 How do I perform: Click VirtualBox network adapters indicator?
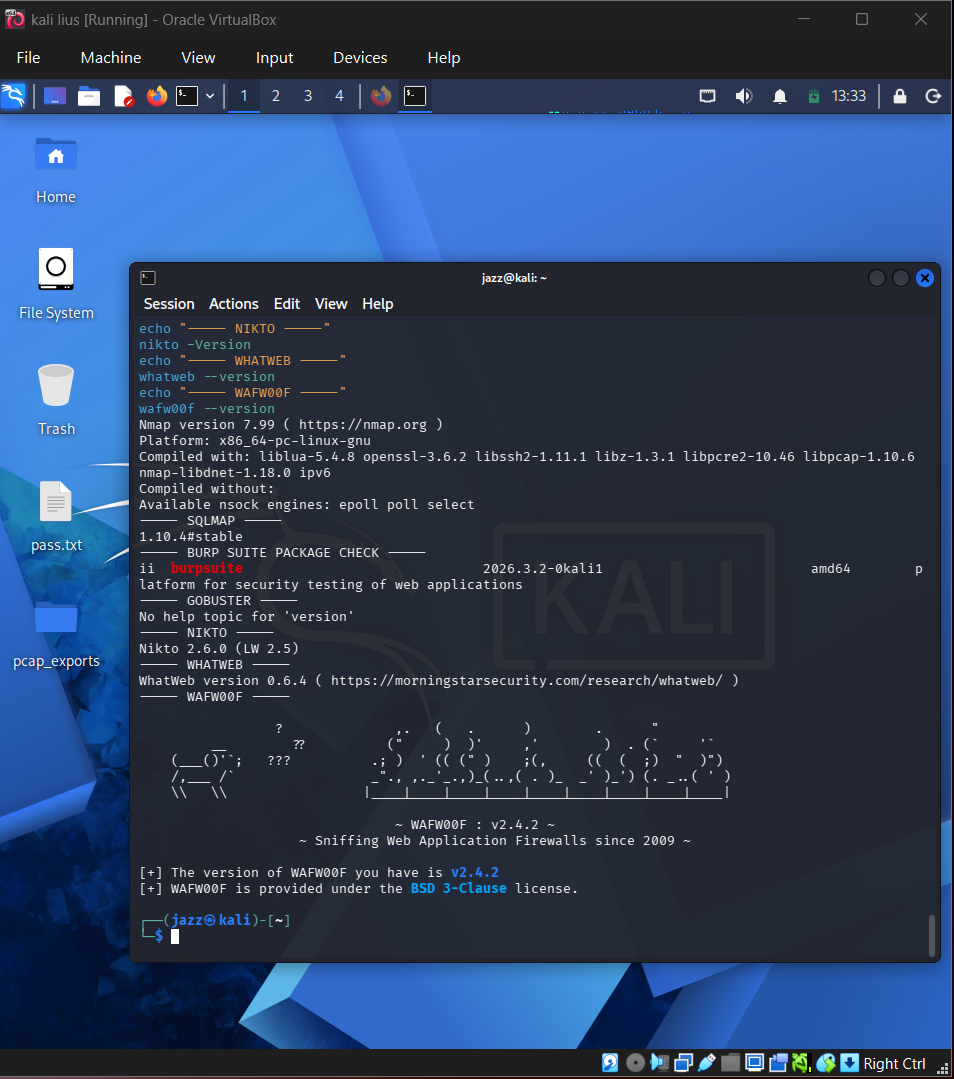click(x=683, y=1063)
